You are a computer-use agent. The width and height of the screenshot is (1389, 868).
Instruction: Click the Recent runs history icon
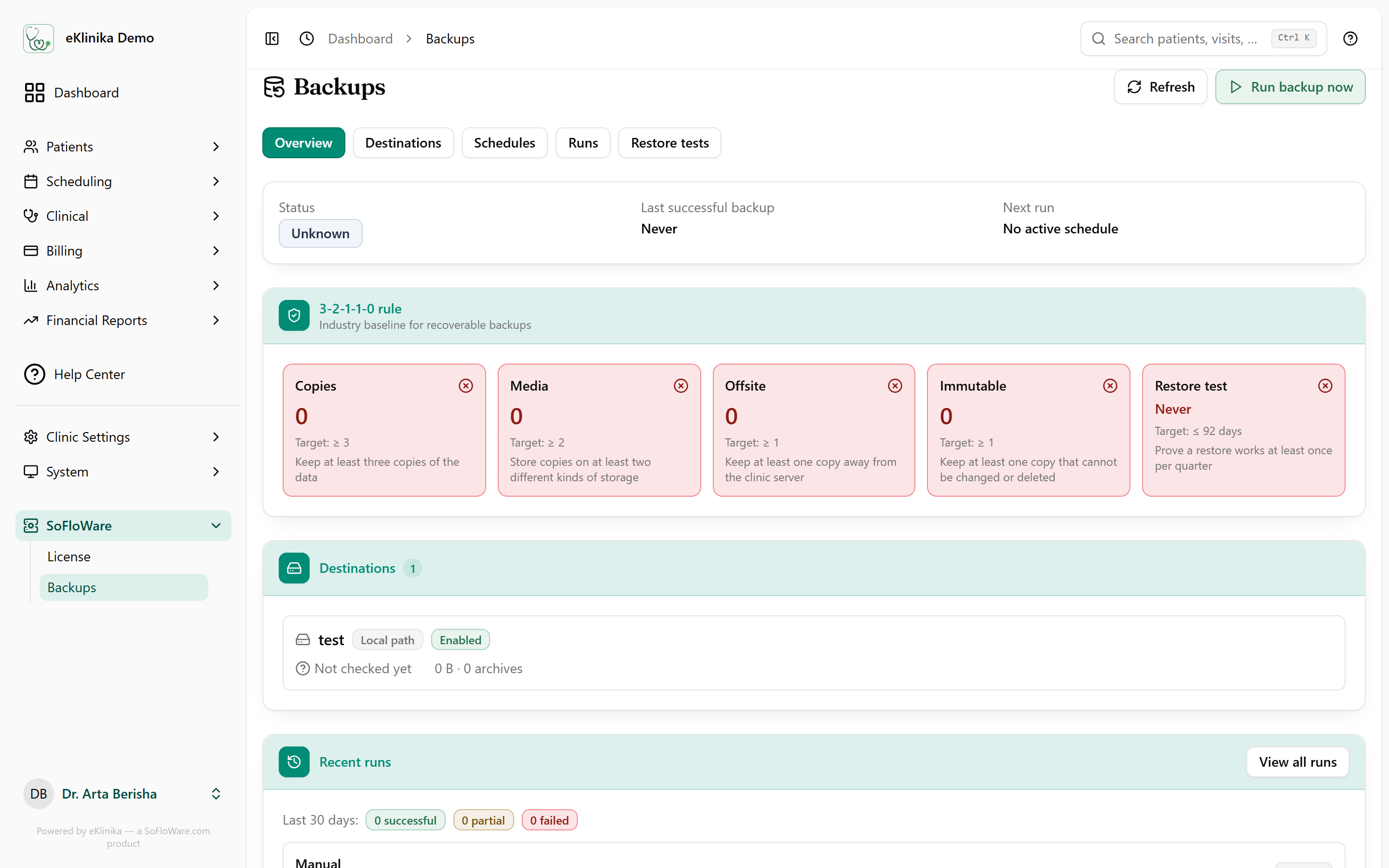tap(295, 762)
